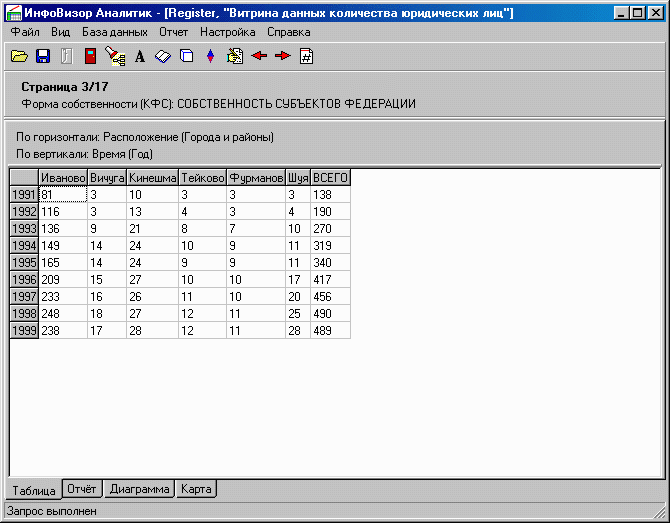Click the grayed-out document toolbar icon
670x523 pixels.
pyautogui.click(x=67, y=56)
